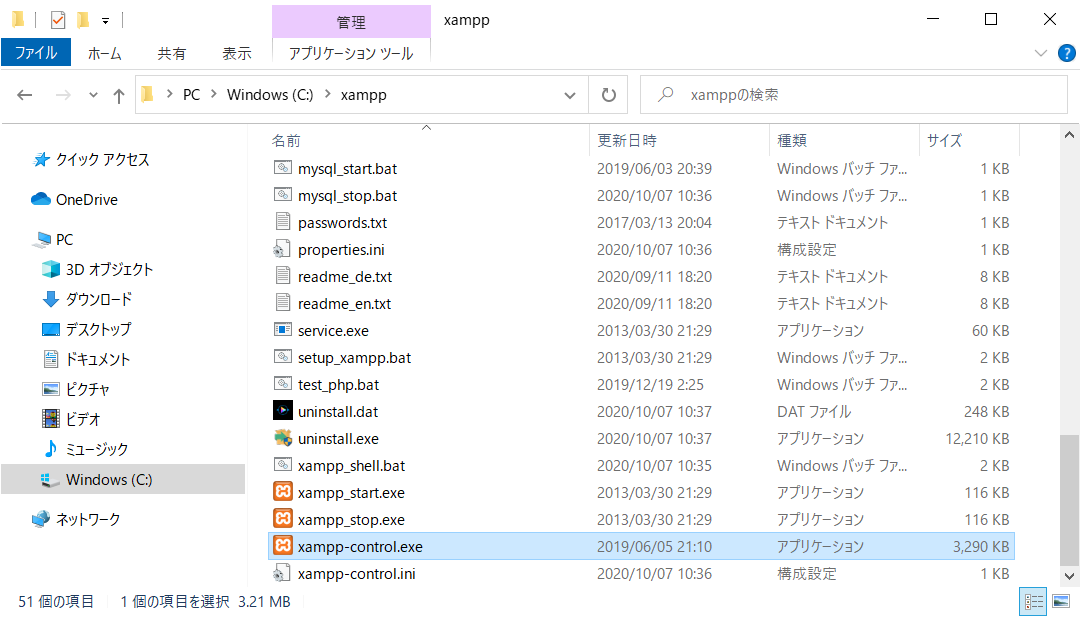Click the passwords.txt document icon
This screenshot has width=1081, height=617.
pos(283,222)
